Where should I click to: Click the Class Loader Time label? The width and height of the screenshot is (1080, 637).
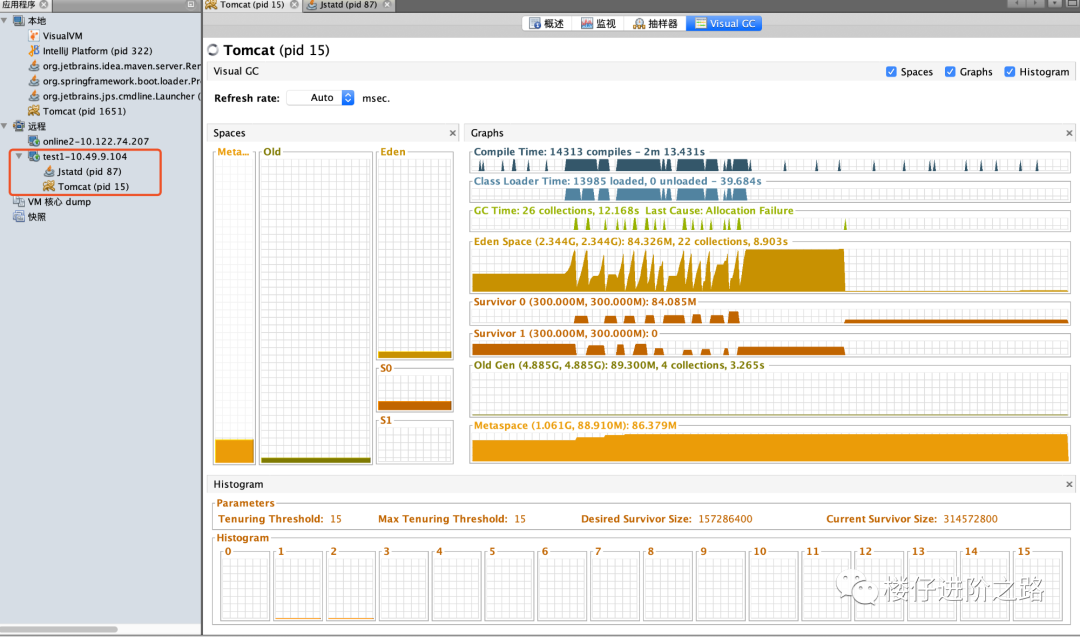click(617, 181)
